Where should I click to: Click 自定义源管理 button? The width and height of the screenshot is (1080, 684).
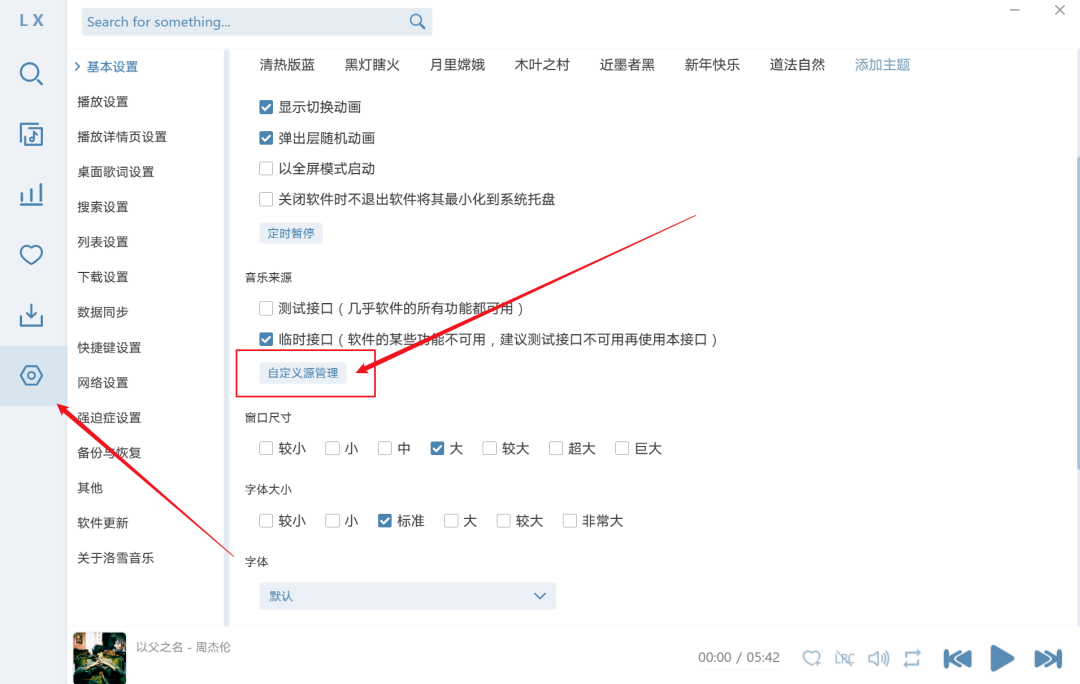tap(303, 373)
